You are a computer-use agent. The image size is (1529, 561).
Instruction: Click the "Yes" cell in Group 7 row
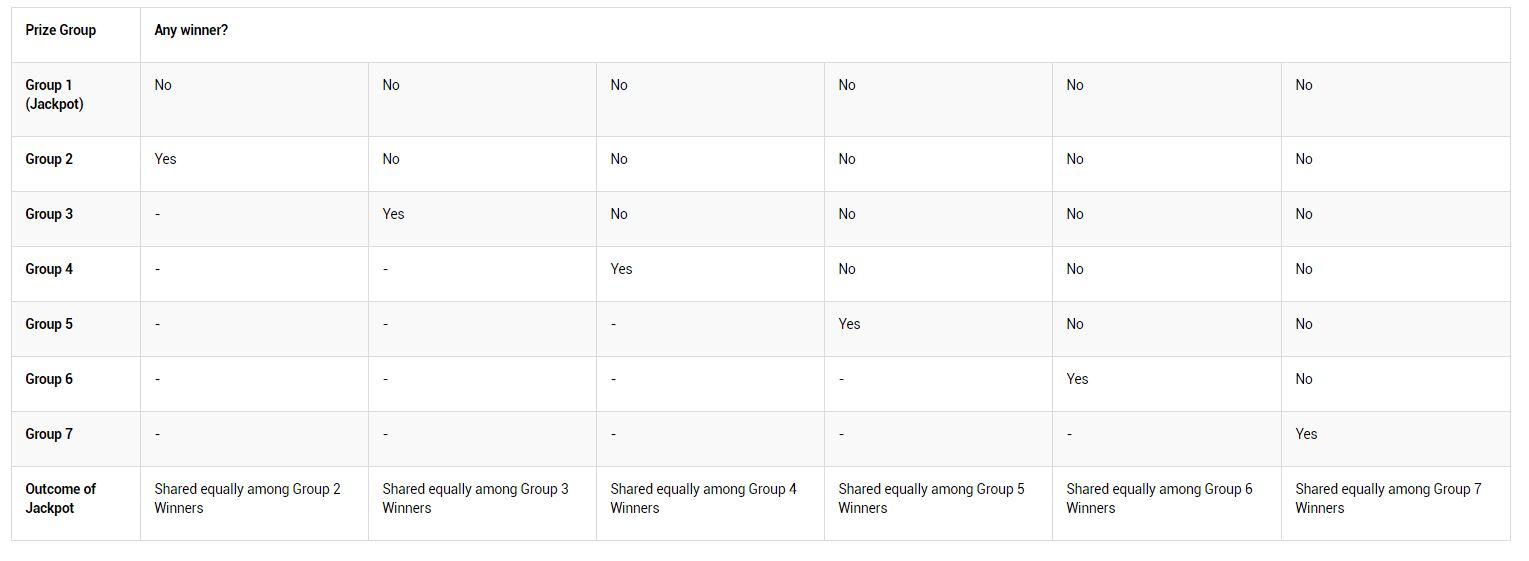pos(1306,434)
